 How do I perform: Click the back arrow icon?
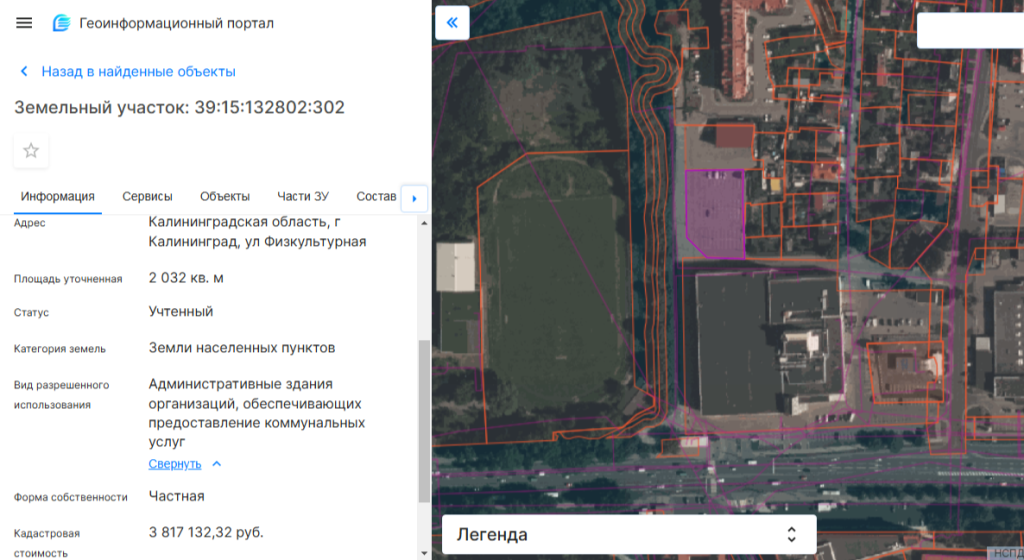(24, 71)
